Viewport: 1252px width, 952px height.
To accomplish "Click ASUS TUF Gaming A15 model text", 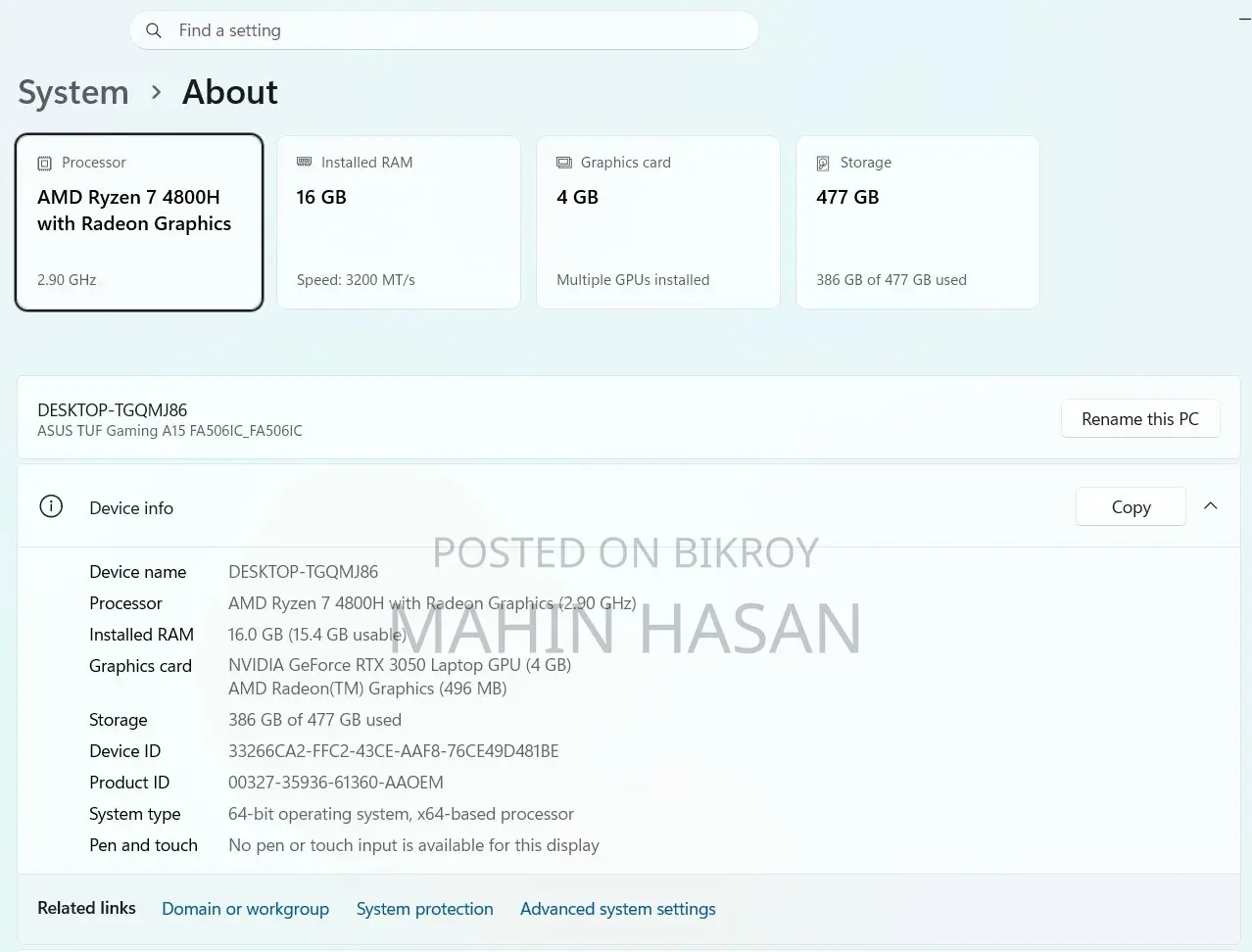I will pyautogui.click(x=169, y=431).
